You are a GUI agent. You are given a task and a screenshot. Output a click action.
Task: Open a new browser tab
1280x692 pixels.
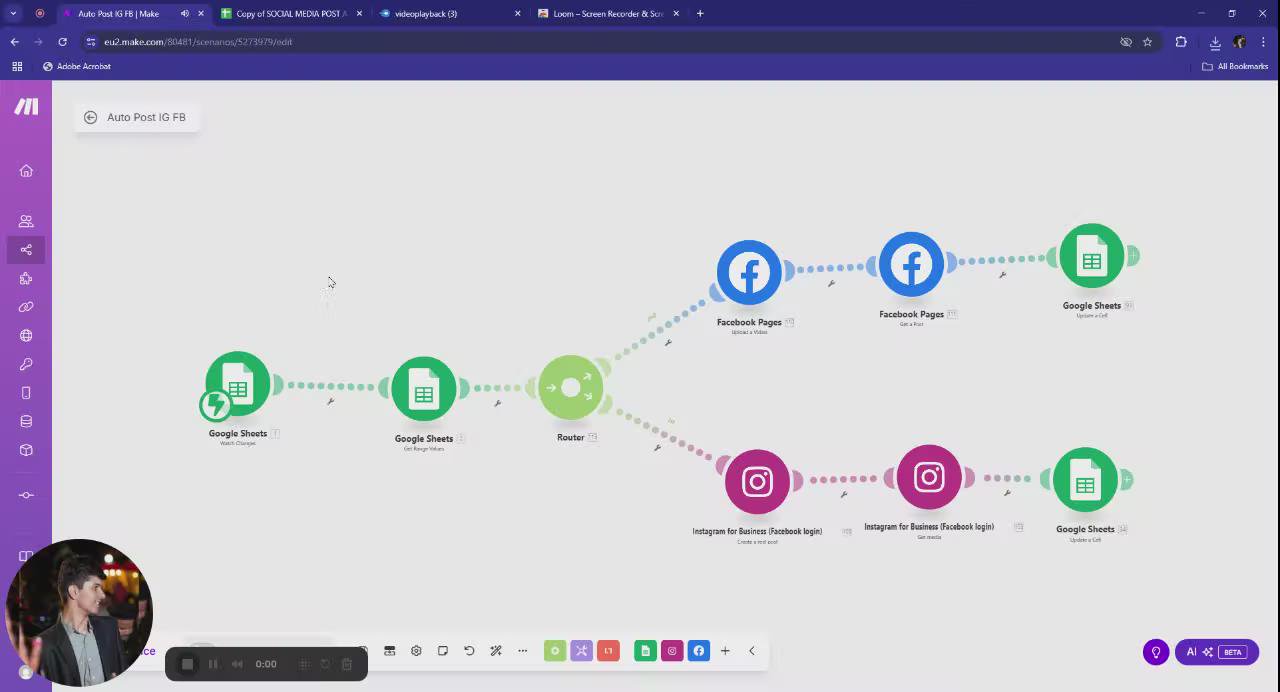tap(700, 14)
